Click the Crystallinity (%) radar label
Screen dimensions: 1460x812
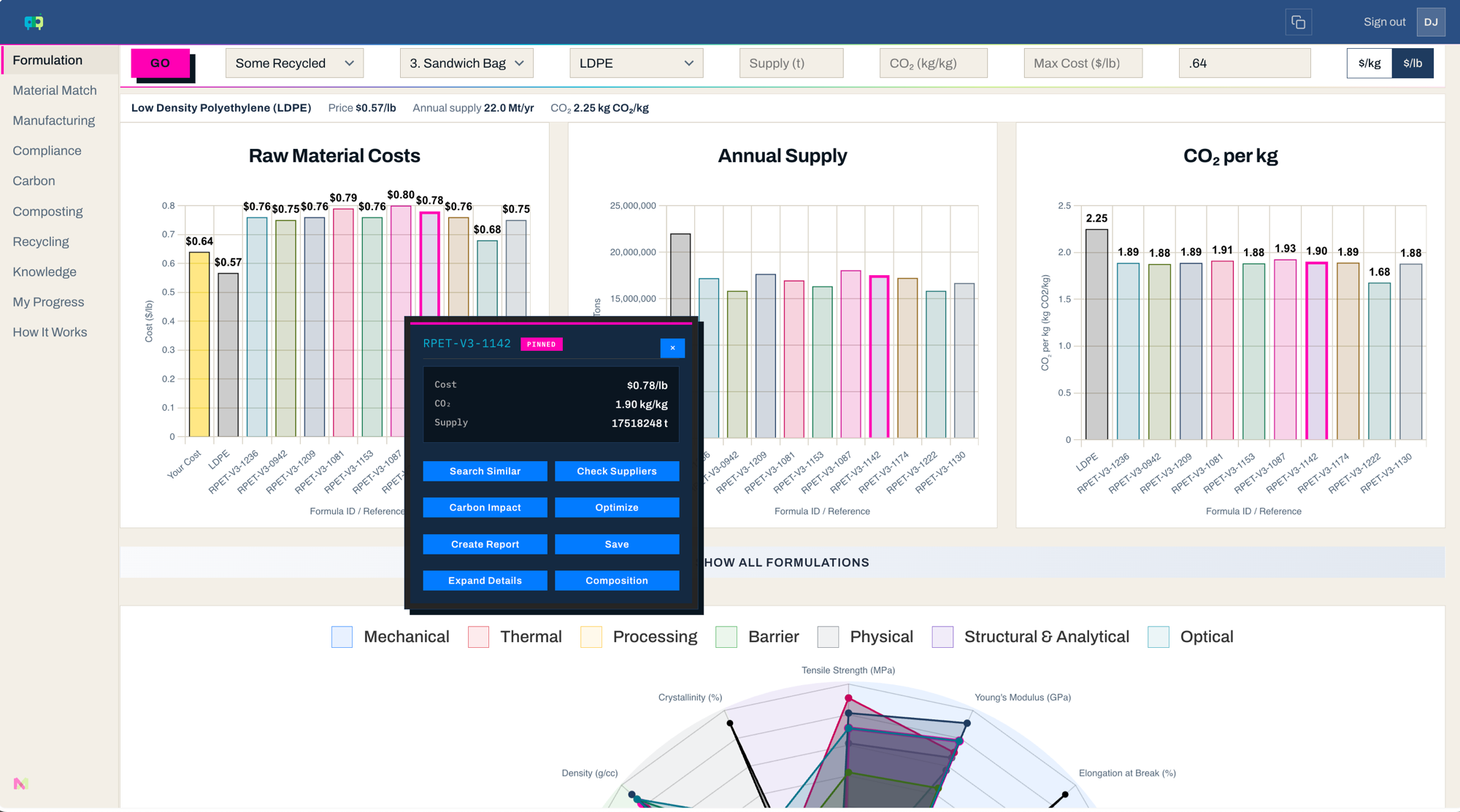[690, 697]
